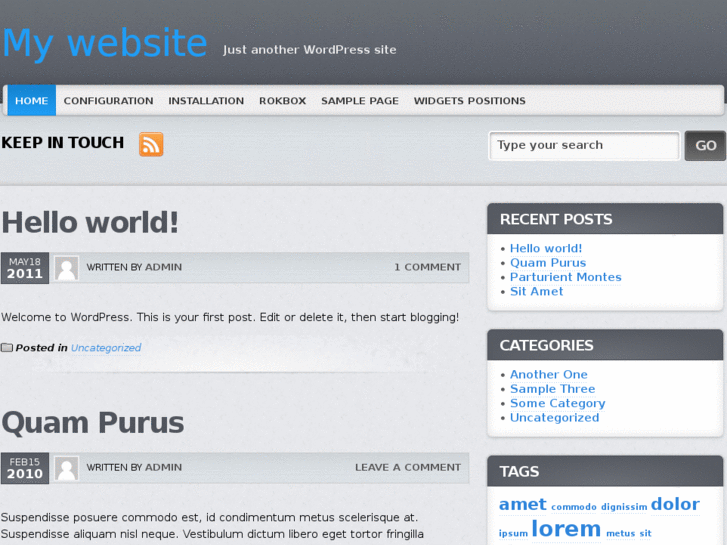Click the GO search button
This screenshot has width=727, height=545.
click(705, 146)
